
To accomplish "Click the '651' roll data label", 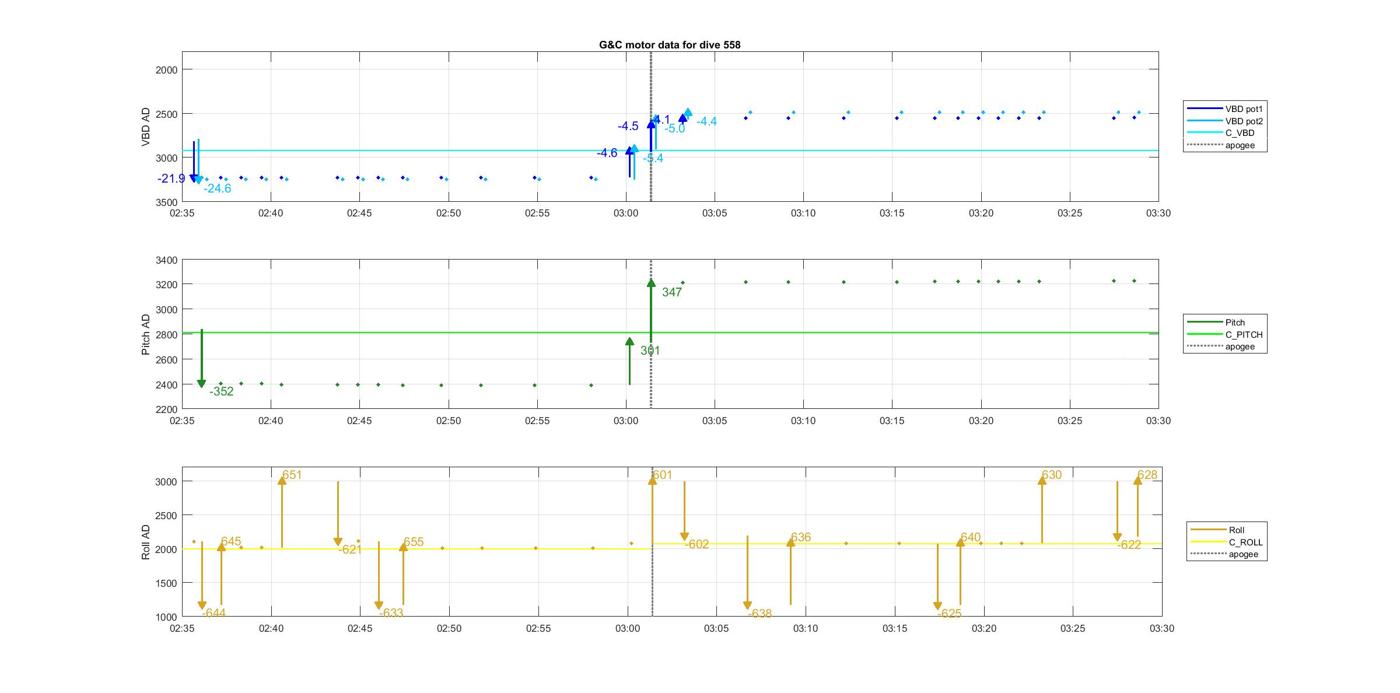I will [292, 475].
